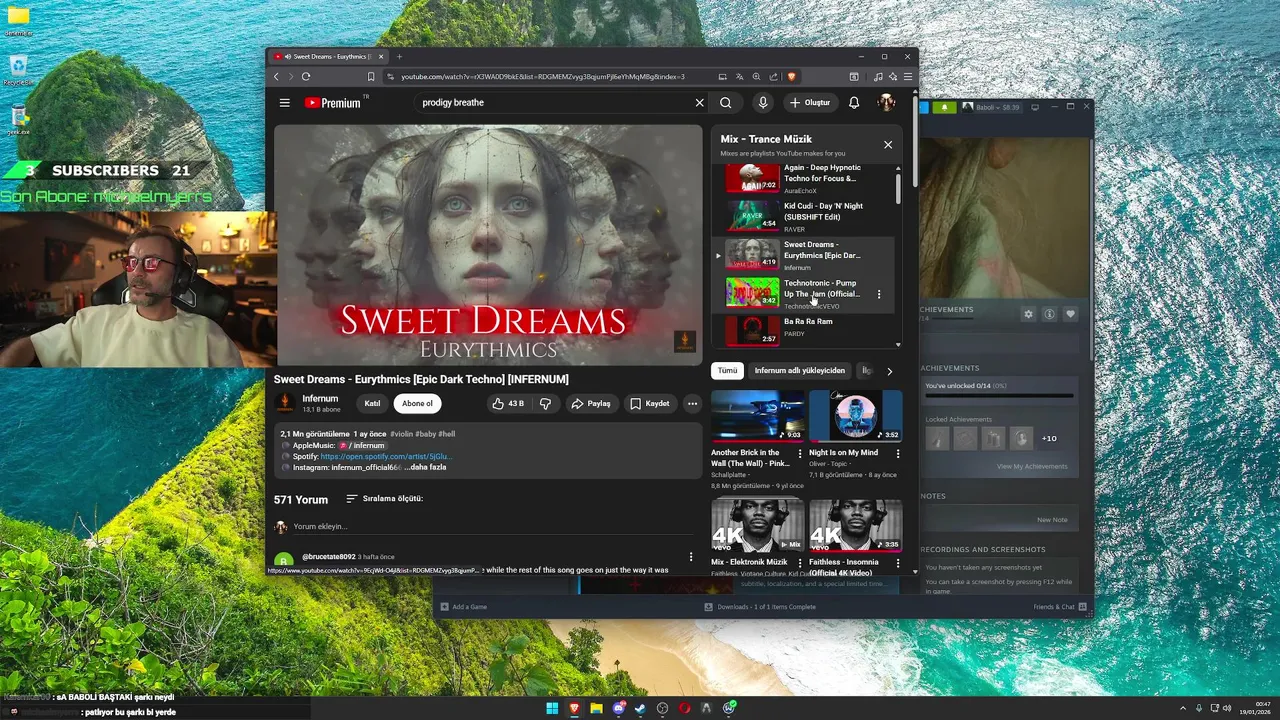Open the Brave browser main menu

click(x=908, y=76)
